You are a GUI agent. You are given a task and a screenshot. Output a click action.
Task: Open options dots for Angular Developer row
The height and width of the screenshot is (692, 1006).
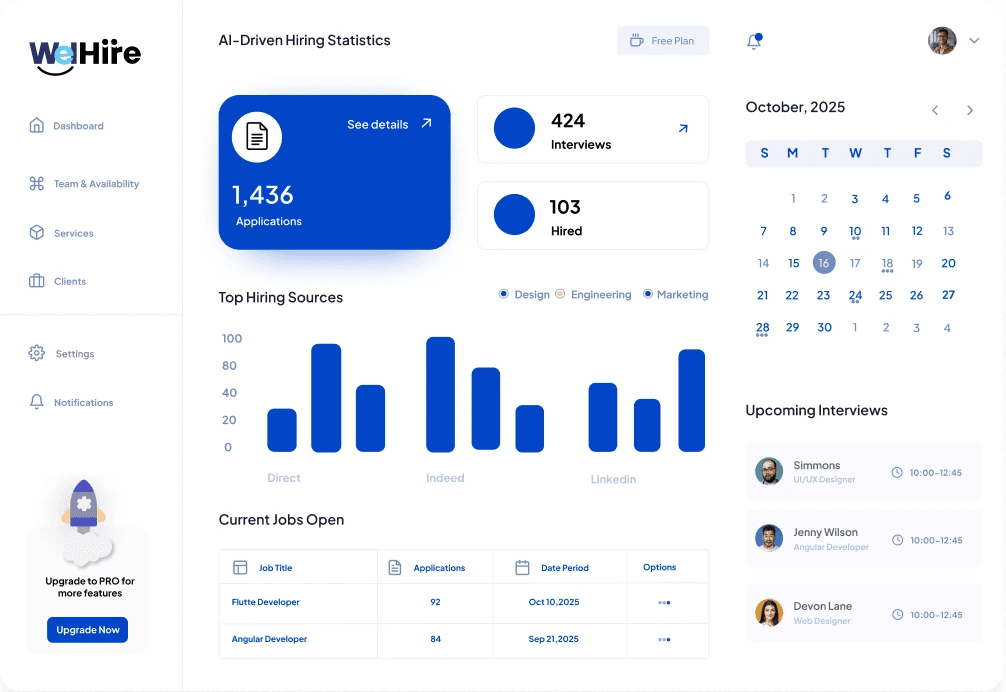(664, 639)
